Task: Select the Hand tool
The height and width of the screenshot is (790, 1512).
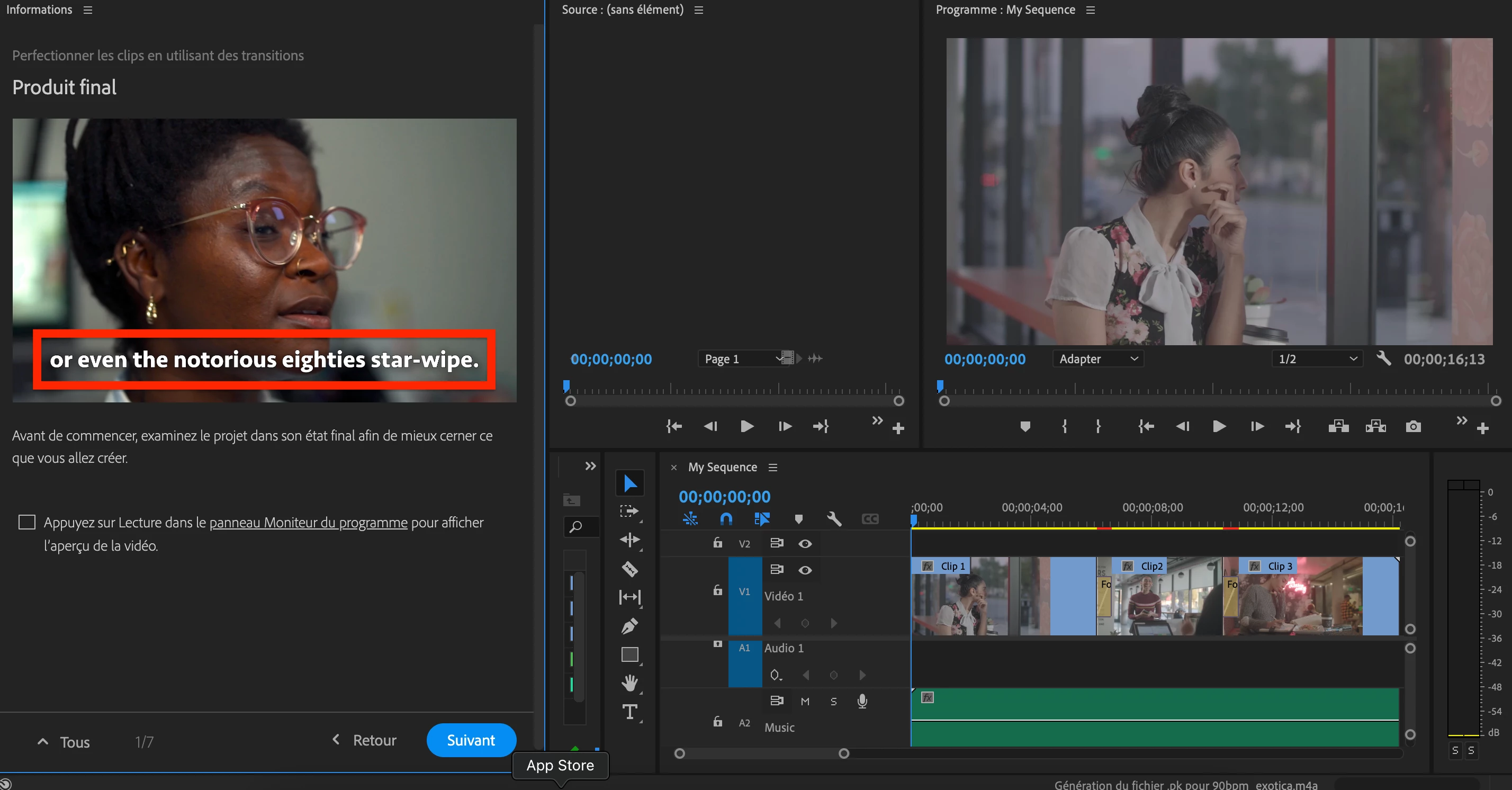Action: [x=629, y=683]
